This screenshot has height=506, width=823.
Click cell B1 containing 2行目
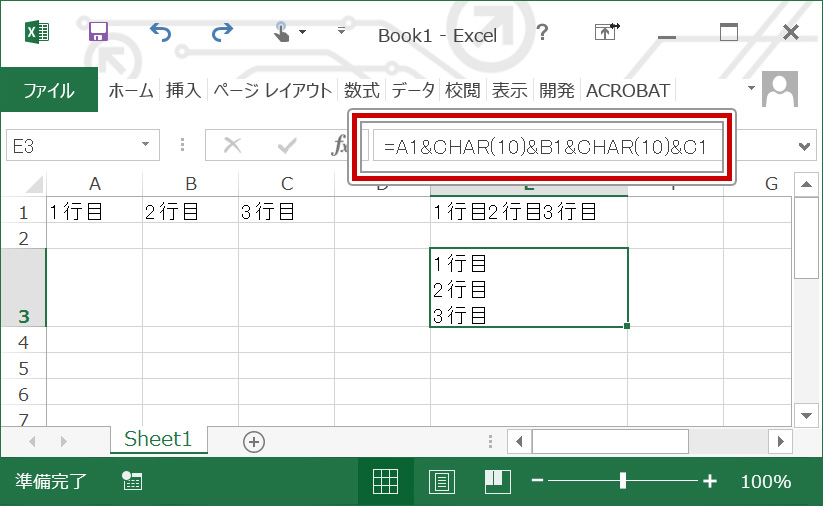(x=191, y=210)
